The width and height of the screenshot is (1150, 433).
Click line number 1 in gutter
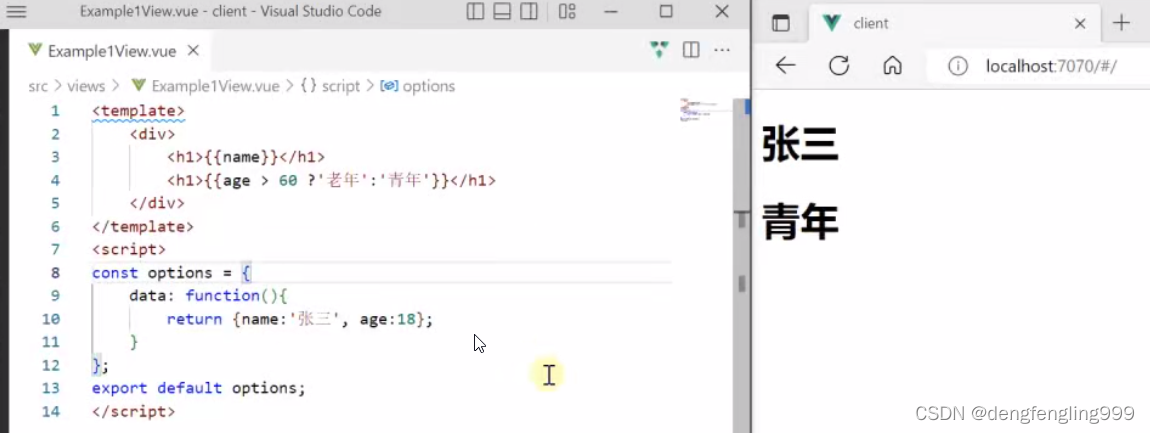pyautogui.click(x=55, y=111)
